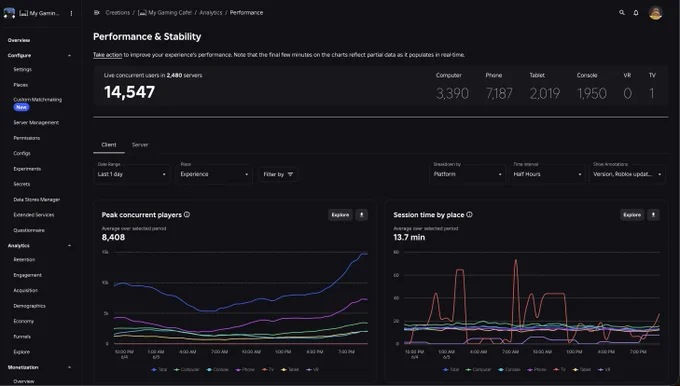Toggle Total series in Session time legend
Image resolution: width=680 pixels, height=386 pixels.
tap(451, 370)
